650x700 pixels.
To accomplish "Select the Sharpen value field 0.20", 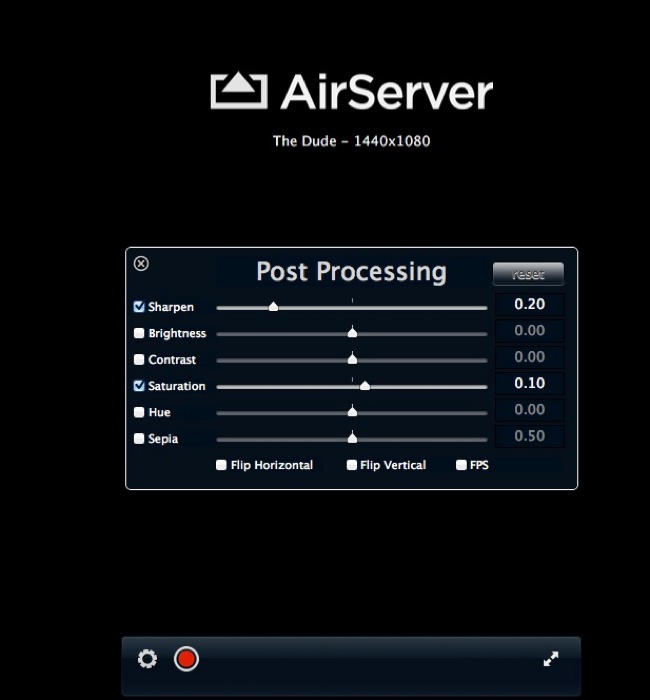I will pos(529,304).
